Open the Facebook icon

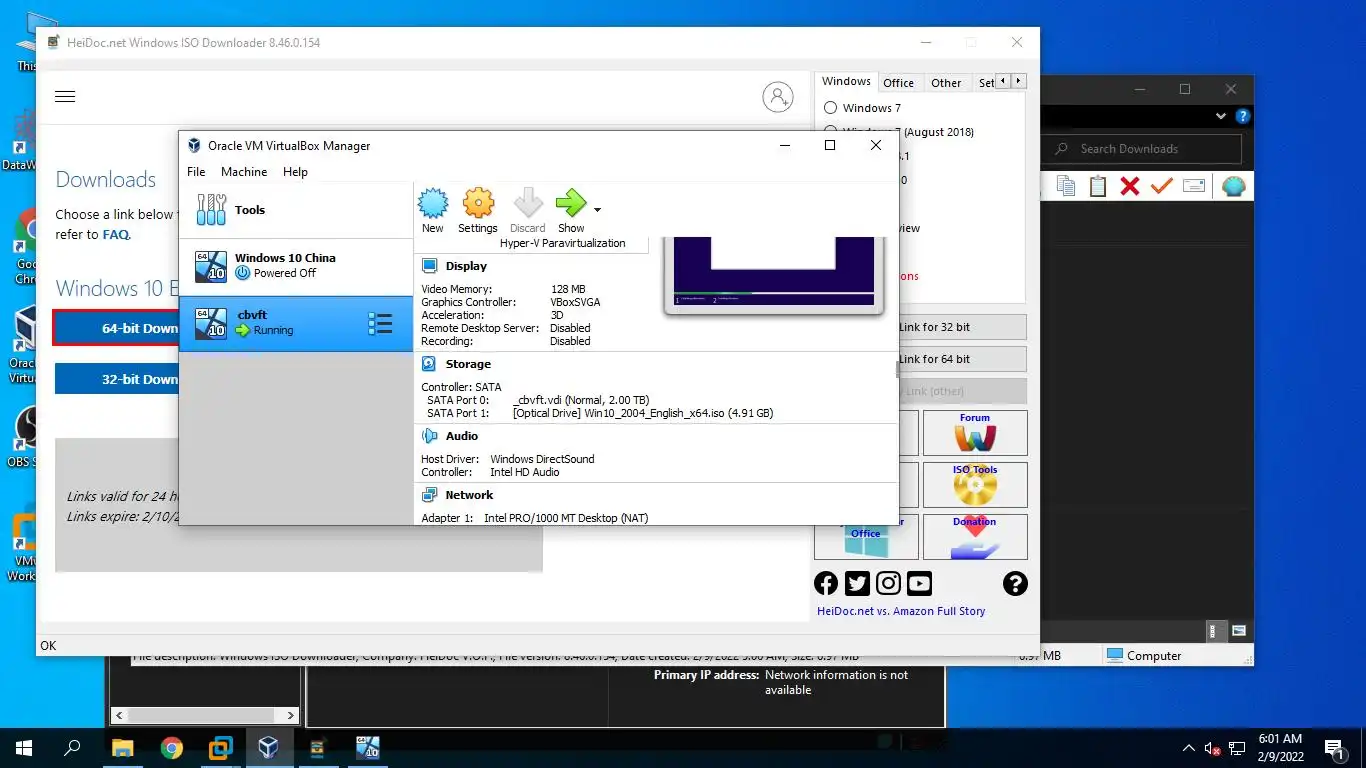[x=826, y=584]
